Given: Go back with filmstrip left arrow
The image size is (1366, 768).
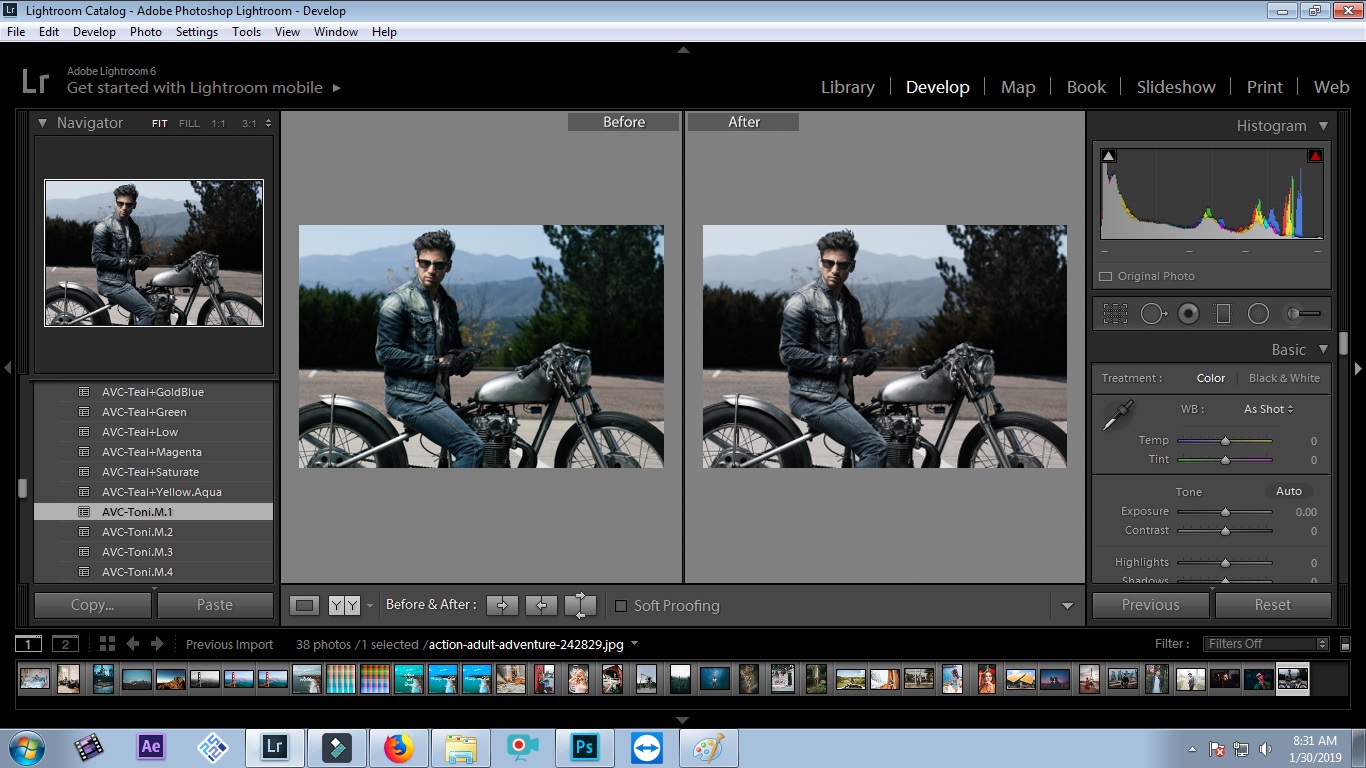Looking at the screenshot, I should tap(132, 644).
